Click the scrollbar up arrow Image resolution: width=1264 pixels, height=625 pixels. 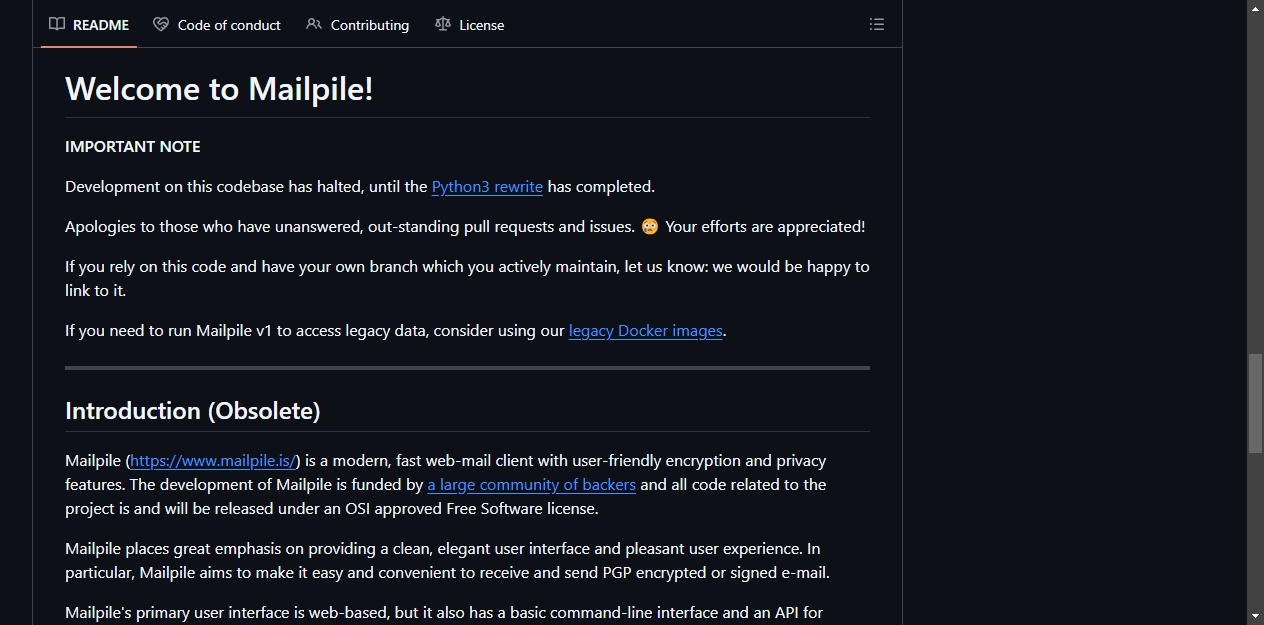[x=1255, y=8]
